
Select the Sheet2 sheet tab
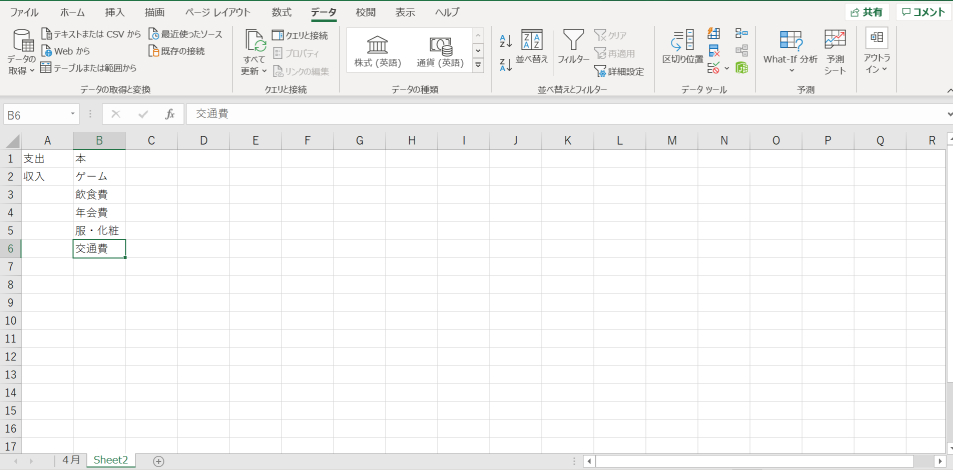pos(111,460)
